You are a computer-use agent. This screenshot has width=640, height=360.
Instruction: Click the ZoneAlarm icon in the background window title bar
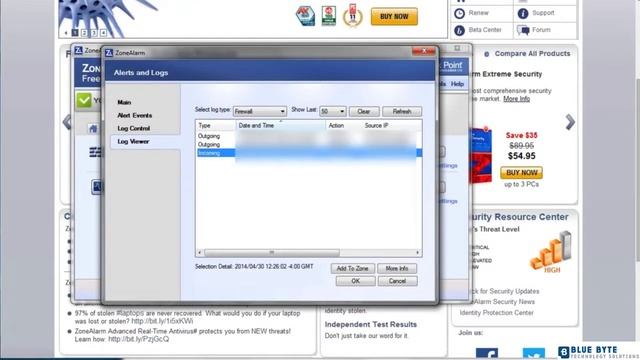(x=78, y=50)
